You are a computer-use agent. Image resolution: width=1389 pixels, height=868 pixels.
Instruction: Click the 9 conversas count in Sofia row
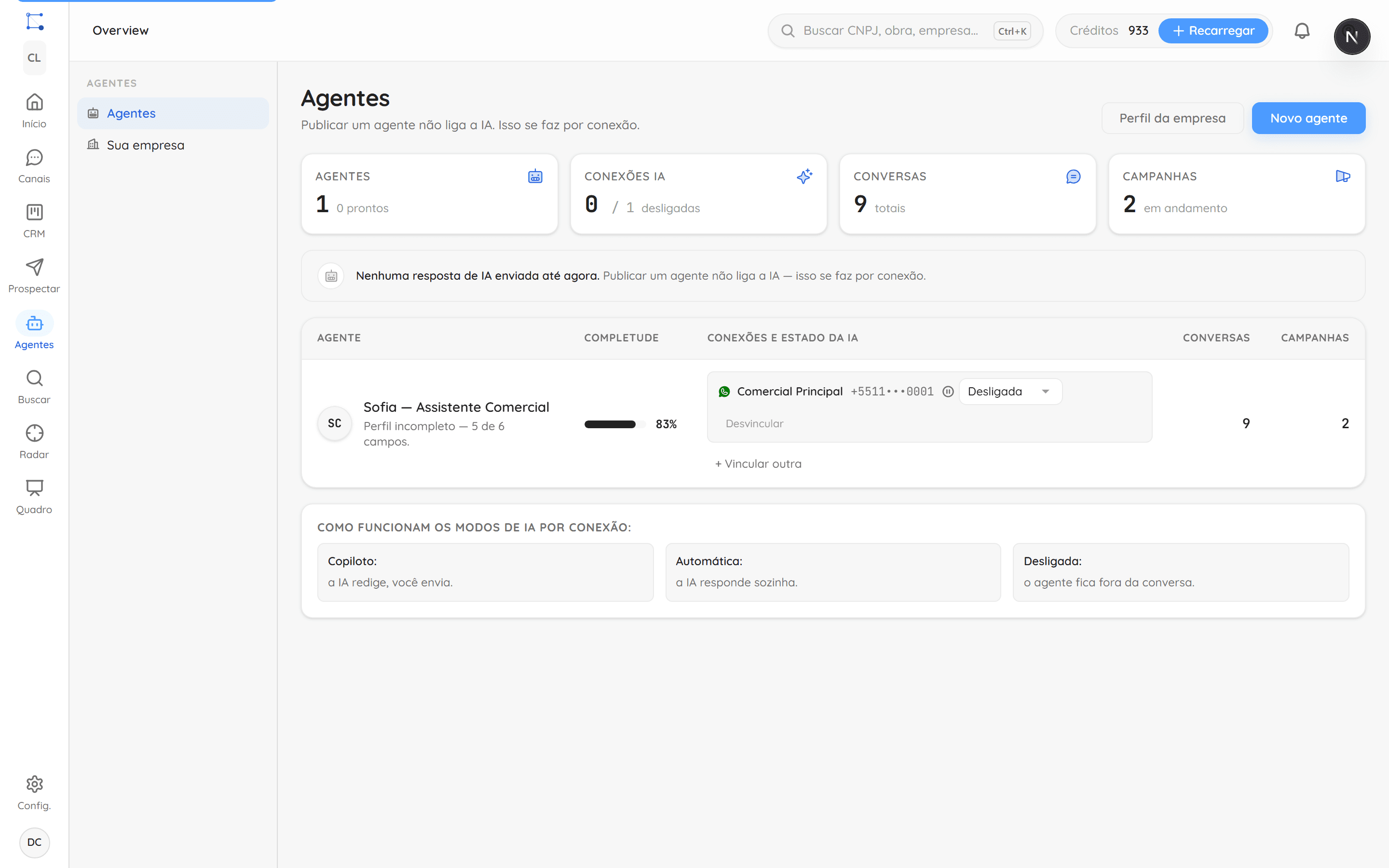pyautogui.click(x=1245, y=424)
